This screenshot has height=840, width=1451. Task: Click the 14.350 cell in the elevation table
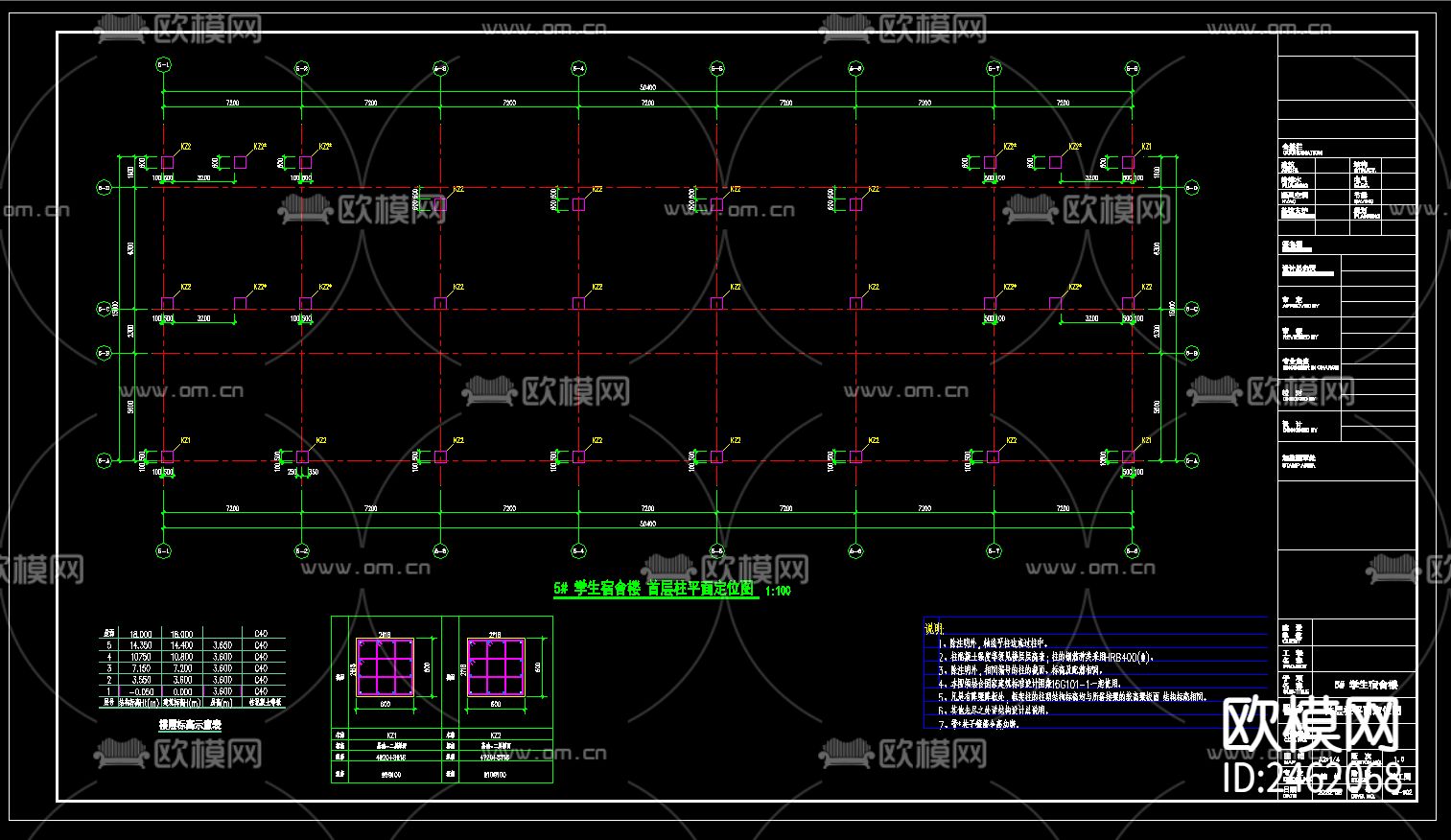point(140,645)
